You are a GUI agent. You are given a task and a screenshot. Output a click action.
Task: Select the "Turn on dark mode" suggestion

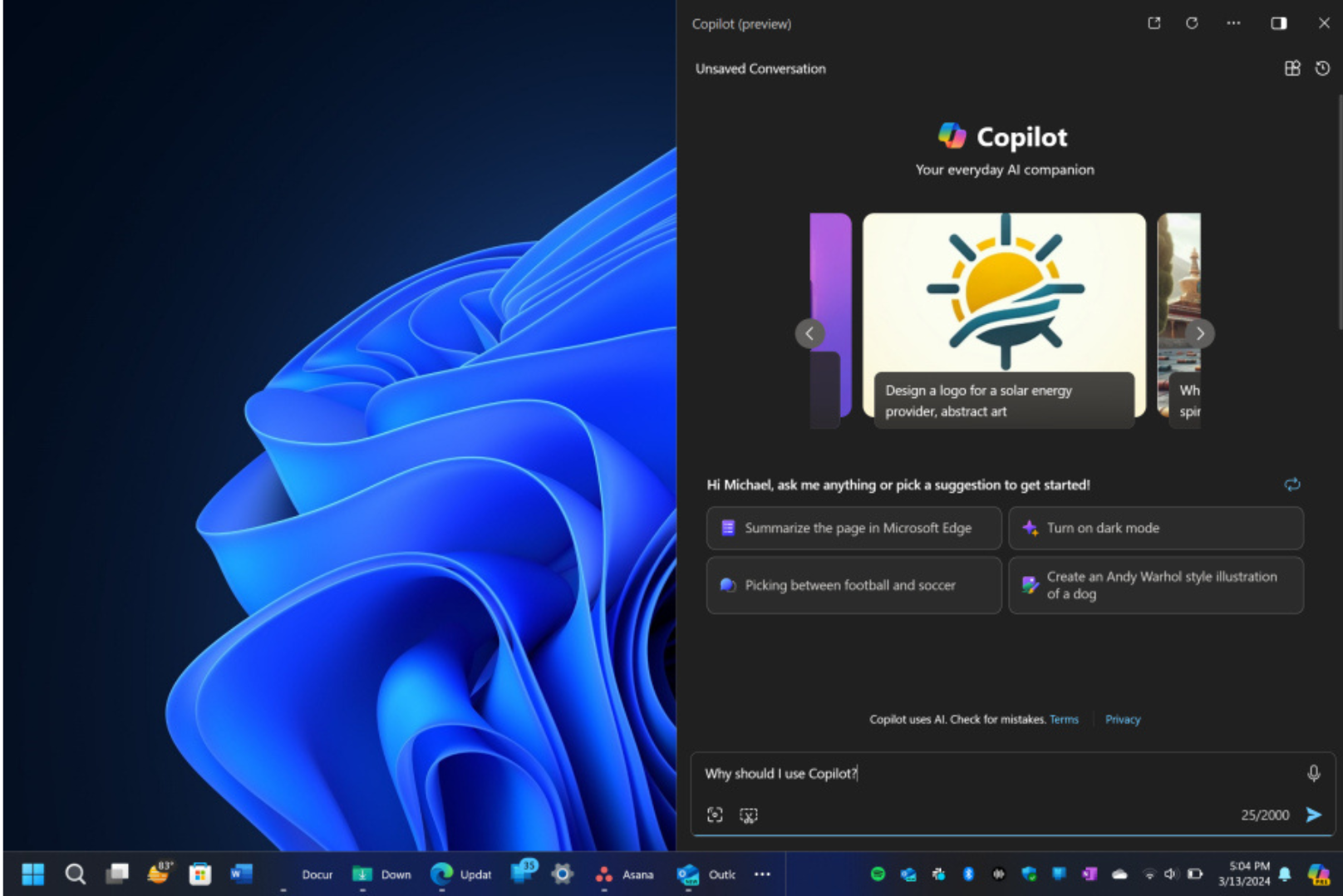coord(1155,528)
